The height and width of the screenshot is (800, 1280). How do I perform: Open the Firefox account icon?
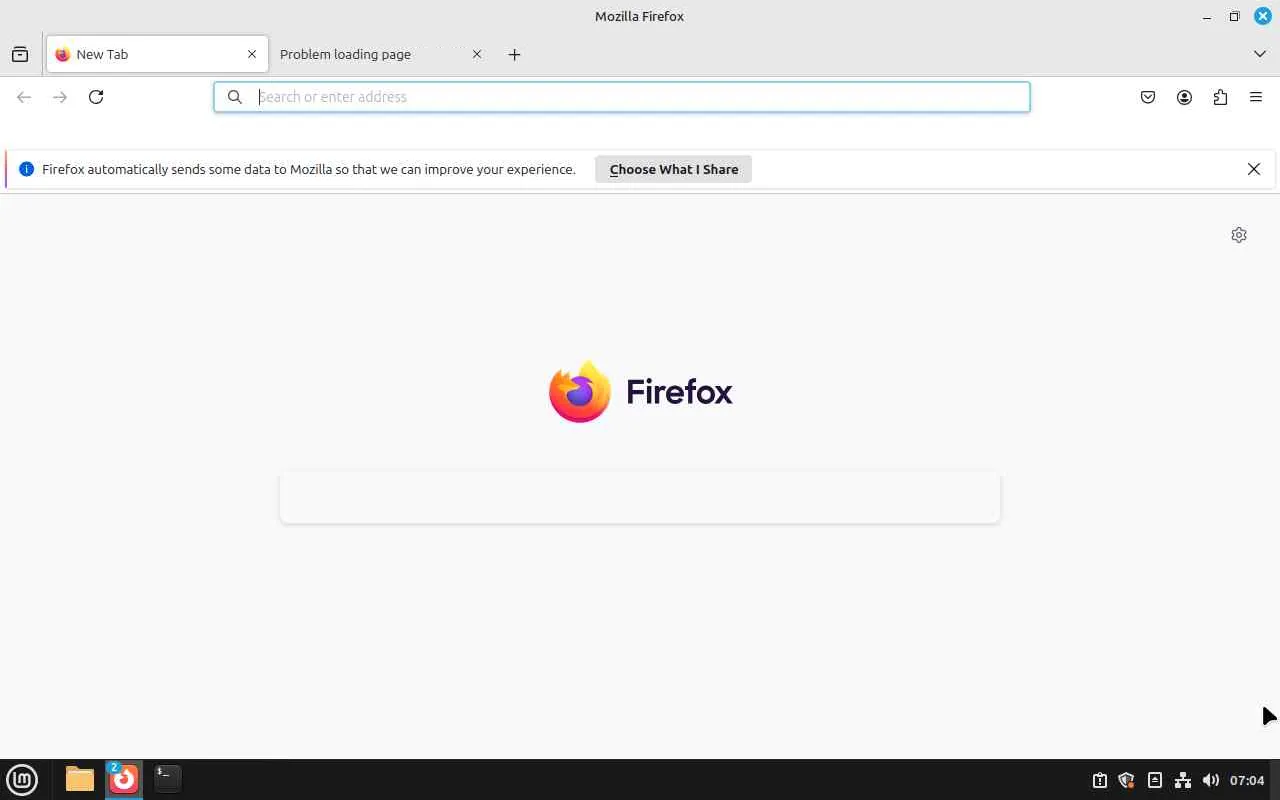coord(1184,97)
